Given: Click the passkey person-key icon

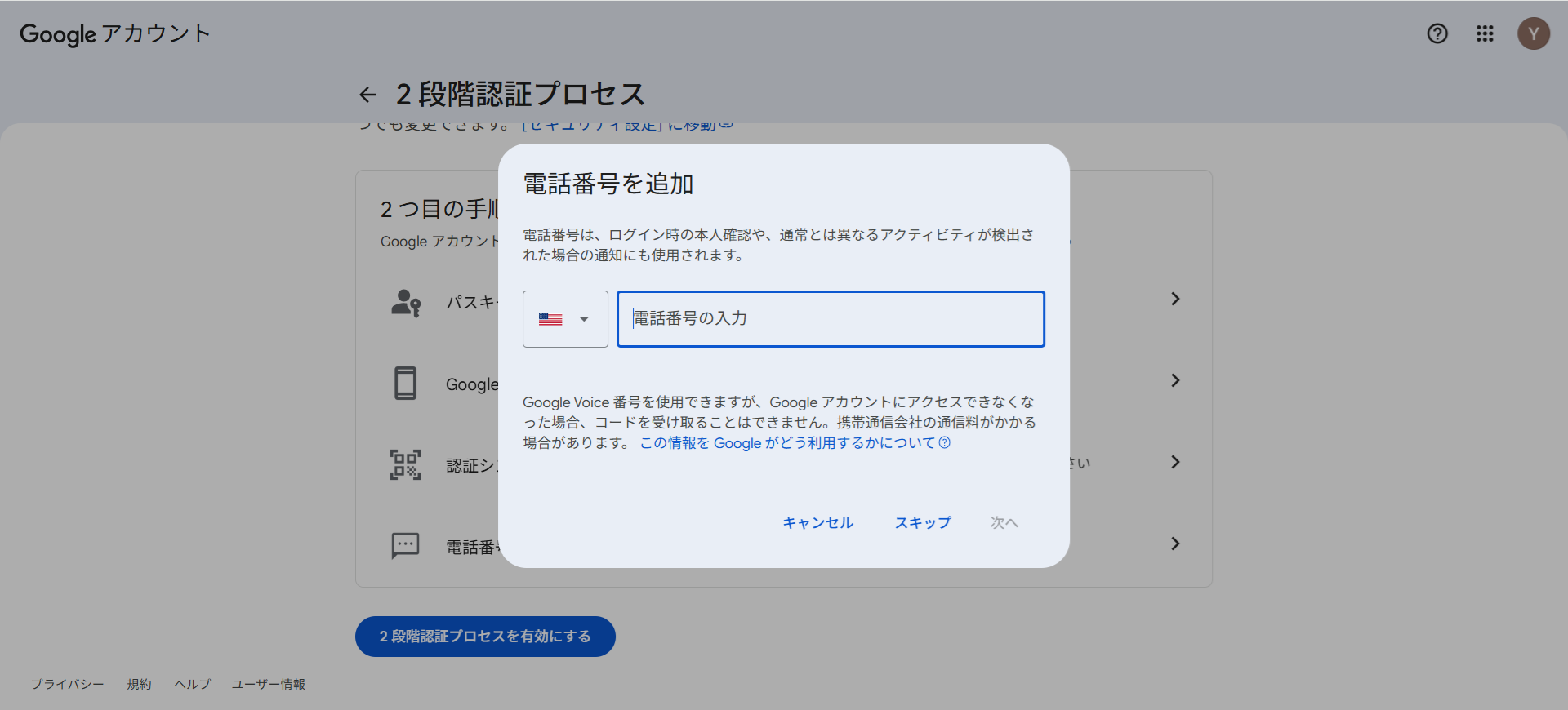Looking at the screenshot, I should coord(406,303).
